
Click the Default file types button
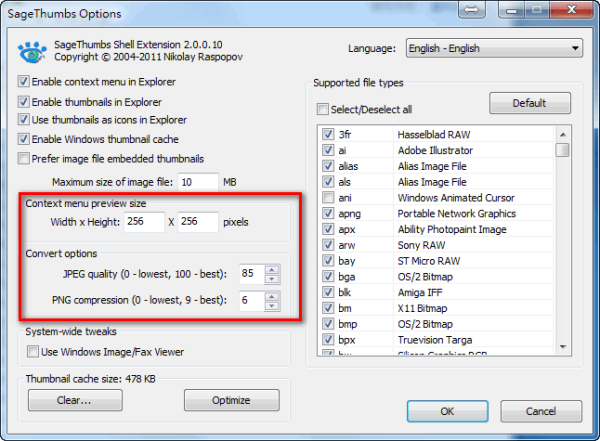tap(530, 103)
